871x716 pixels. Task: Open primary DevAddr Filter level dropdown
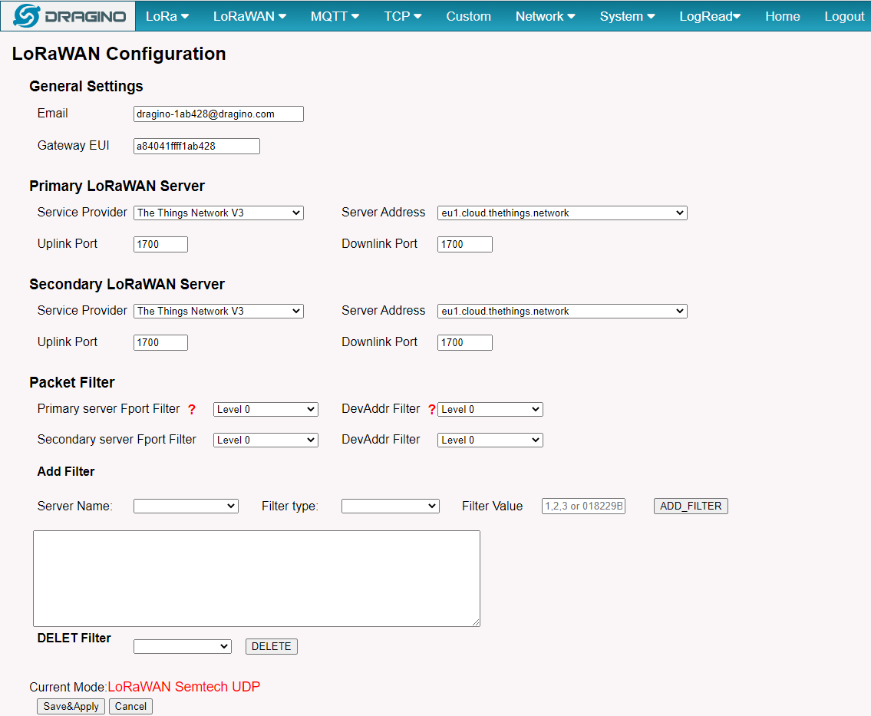click(x=490, y=409)
